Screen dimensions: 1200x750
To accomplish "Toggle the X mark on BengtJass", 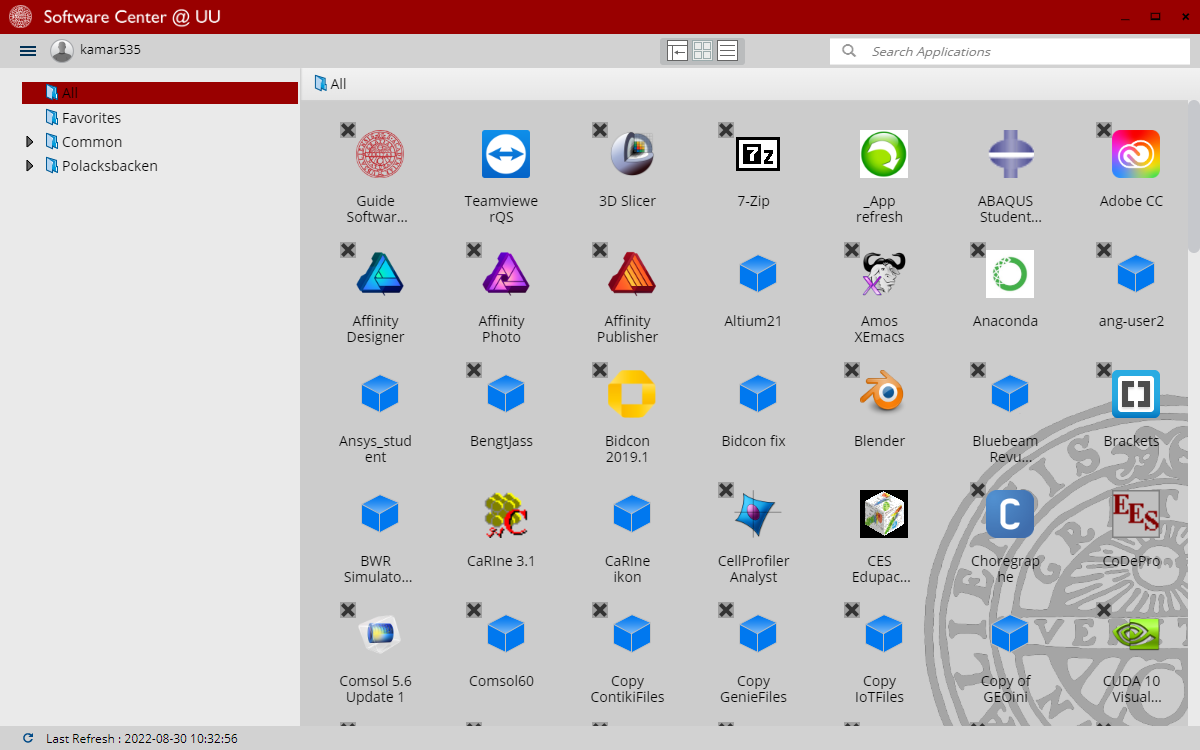I will (474, 370).
